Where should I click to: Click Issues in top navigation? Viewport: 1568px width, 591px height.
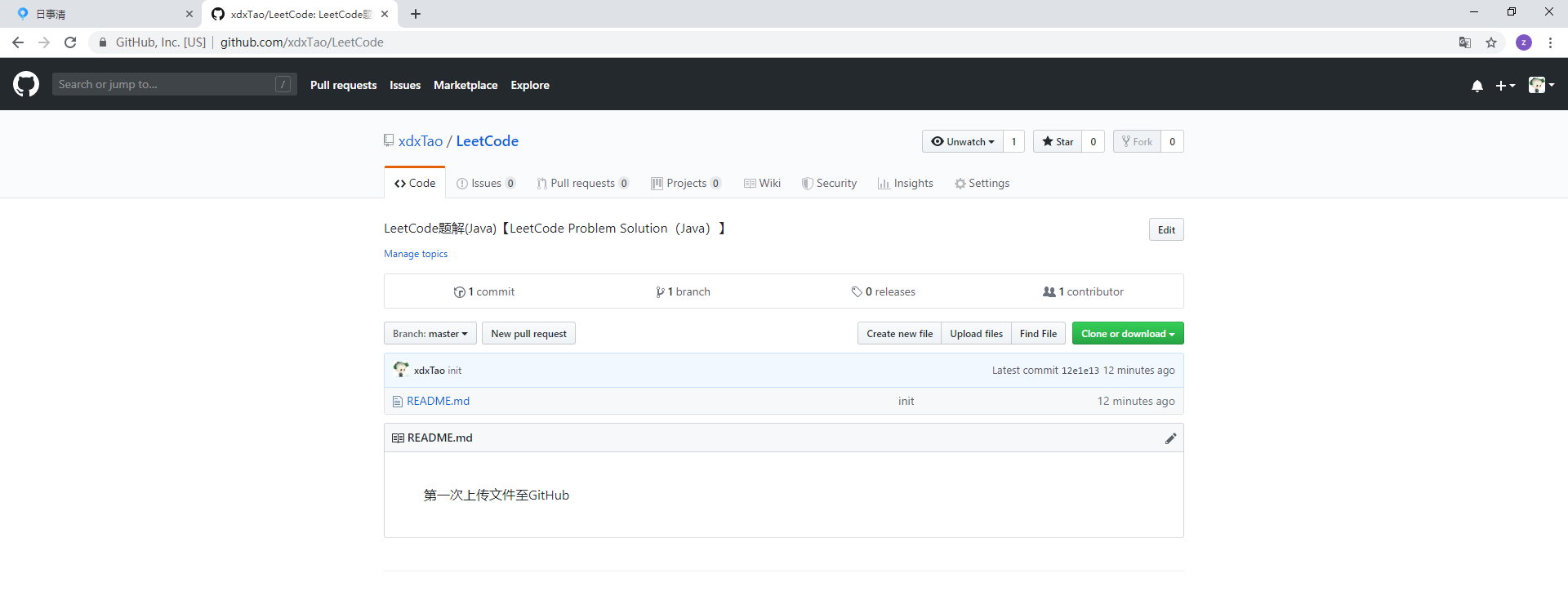point(405,85)
